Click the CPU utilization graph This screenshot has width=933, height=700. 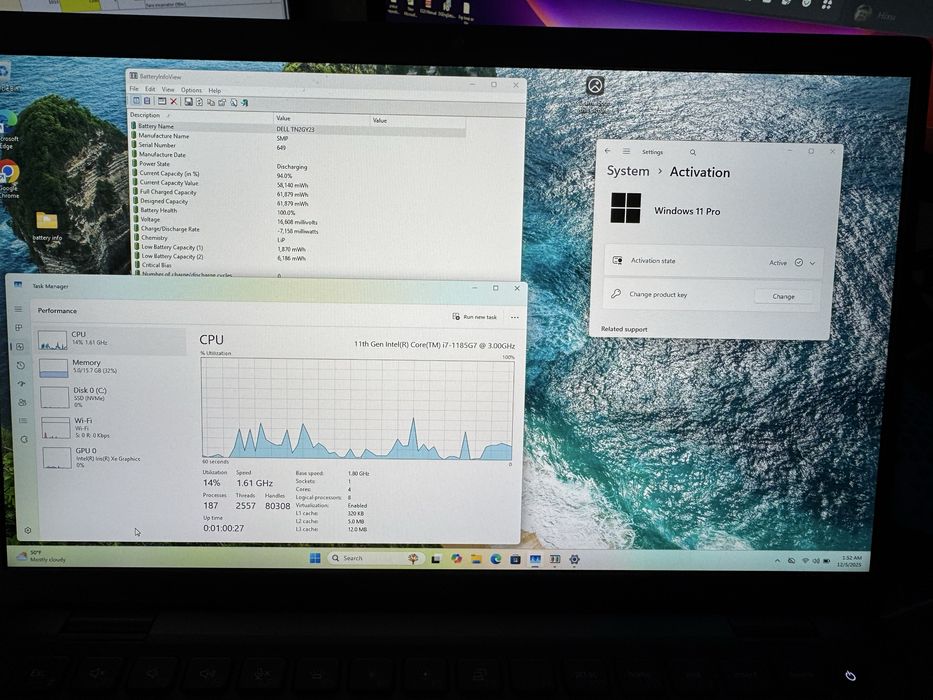tap(357, 409)
